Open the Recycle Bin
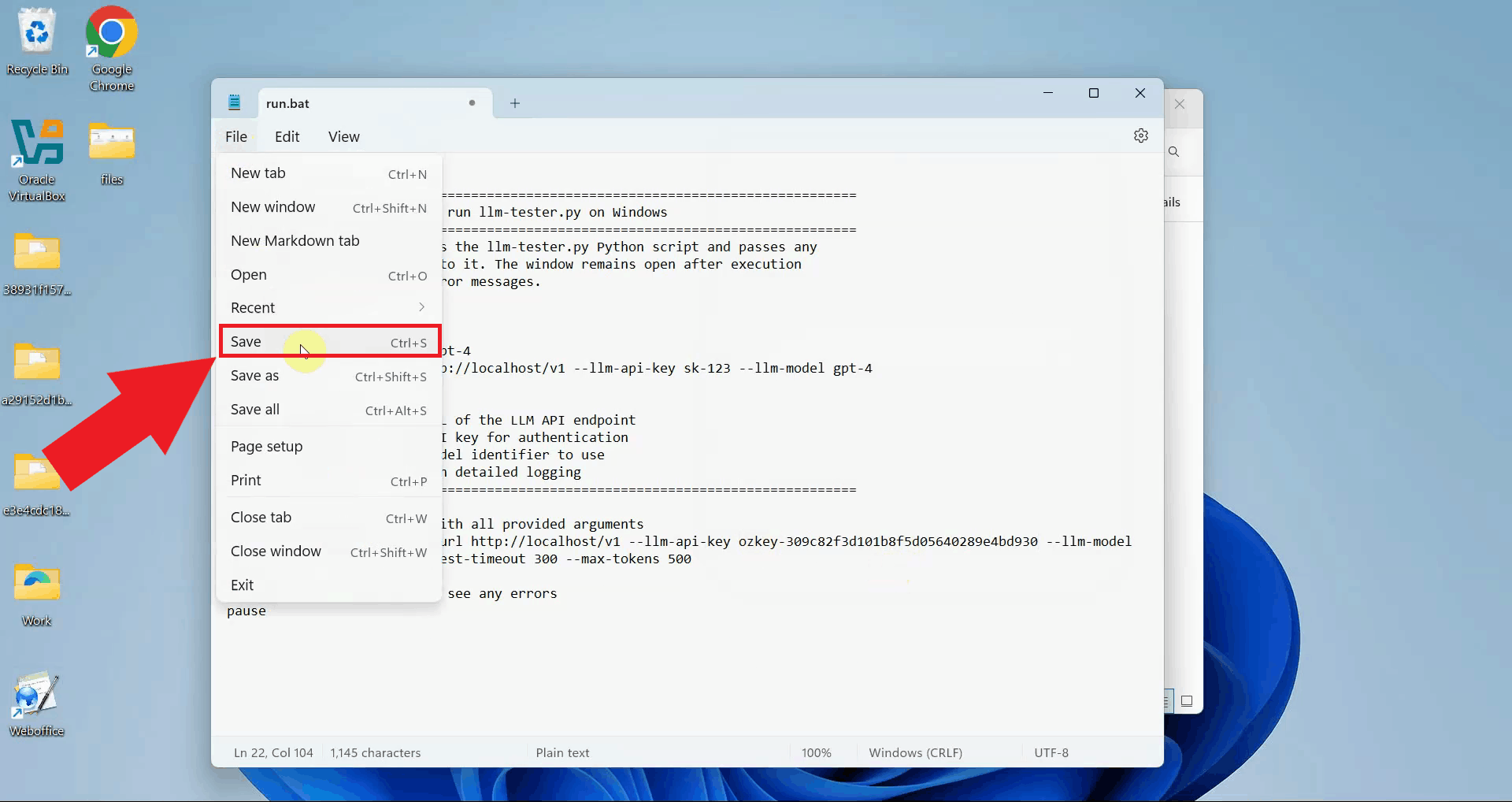Image resolution: width=1512 pixels, height=802 pixels. (37, 32)
